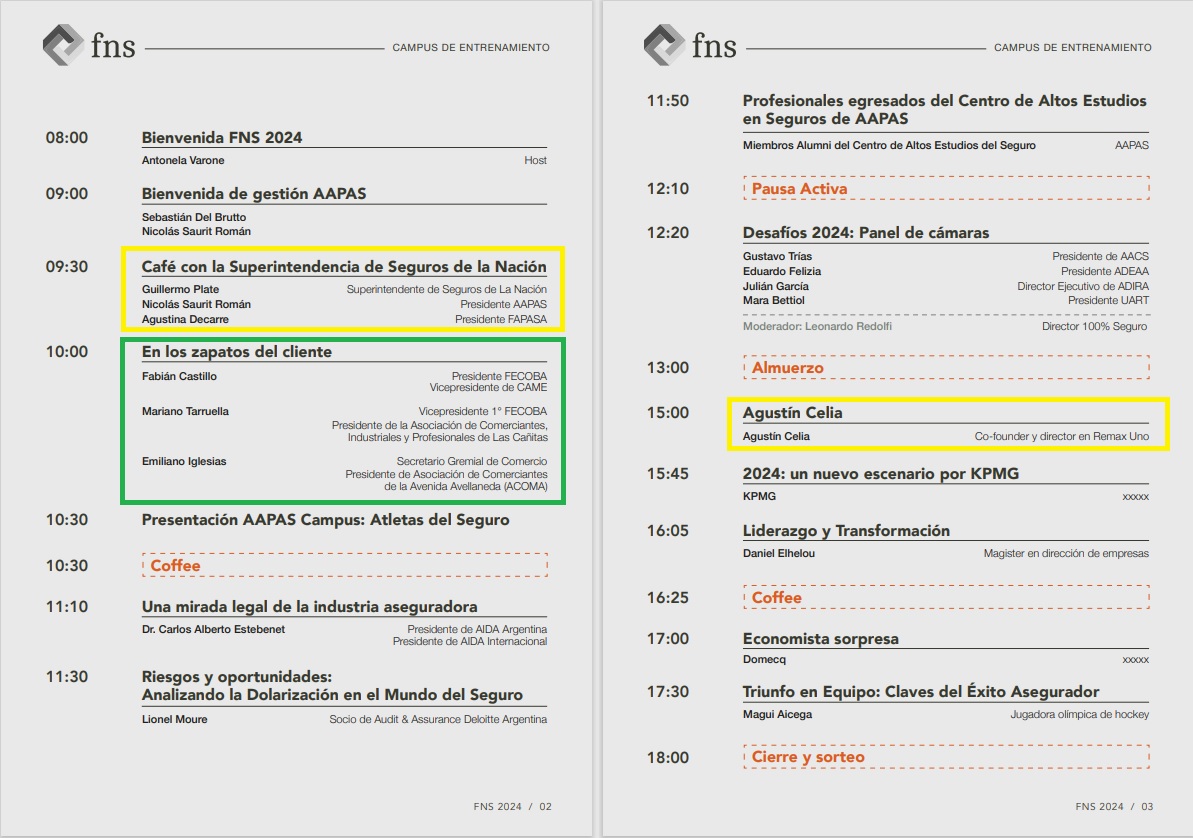Click the 10:30 'Coffee' break box
The image size is (1193, 838).
tap(345, 566)
